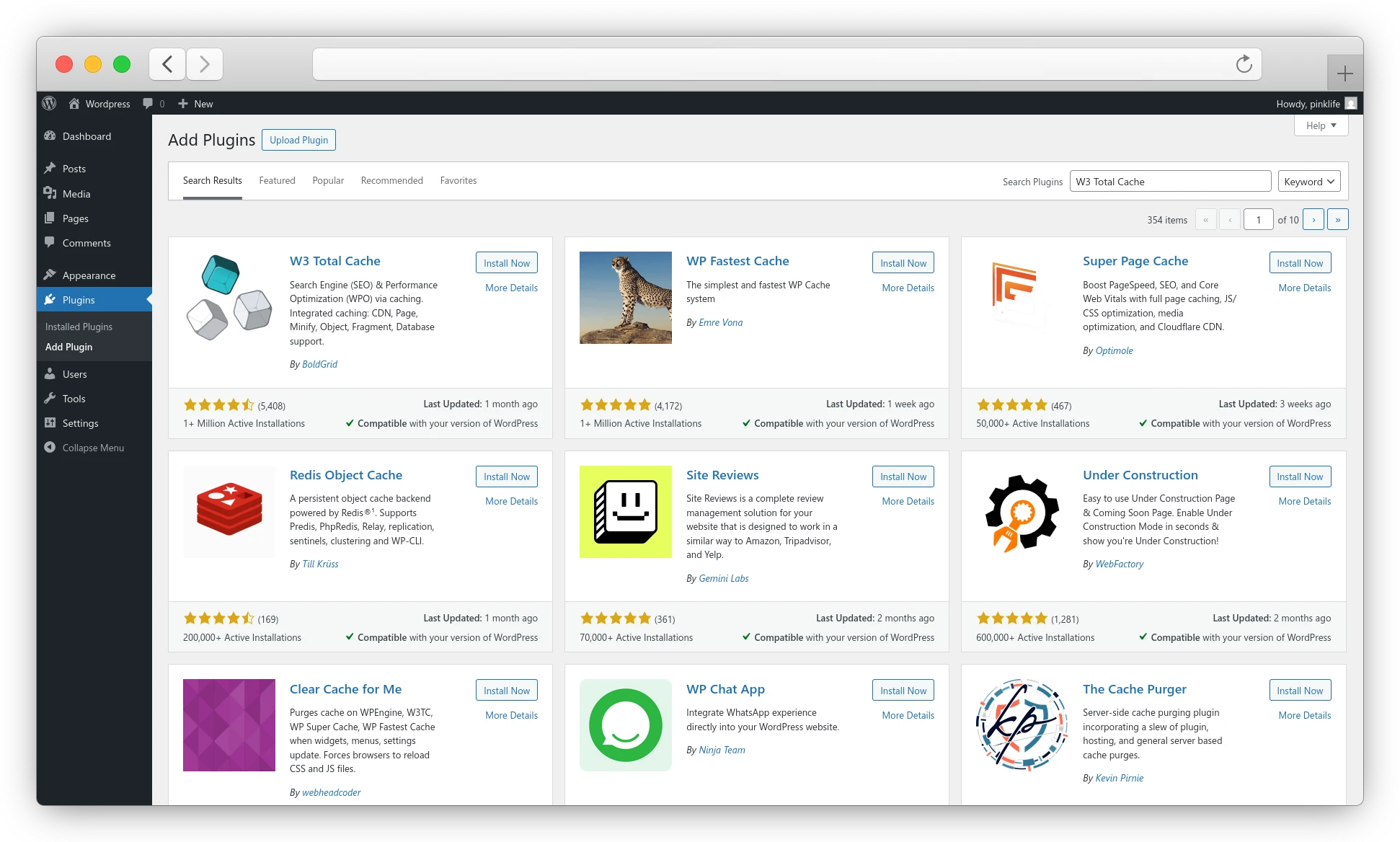
Task: Click the Comments bubble icon in sidebar
Action: 50,243
